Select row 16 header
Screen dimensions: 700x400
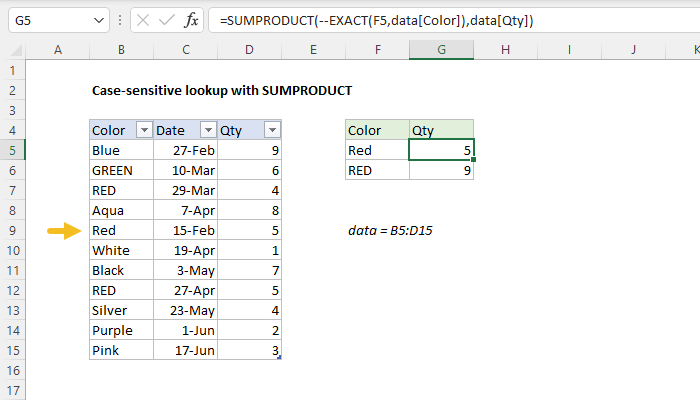coord(12,371)
